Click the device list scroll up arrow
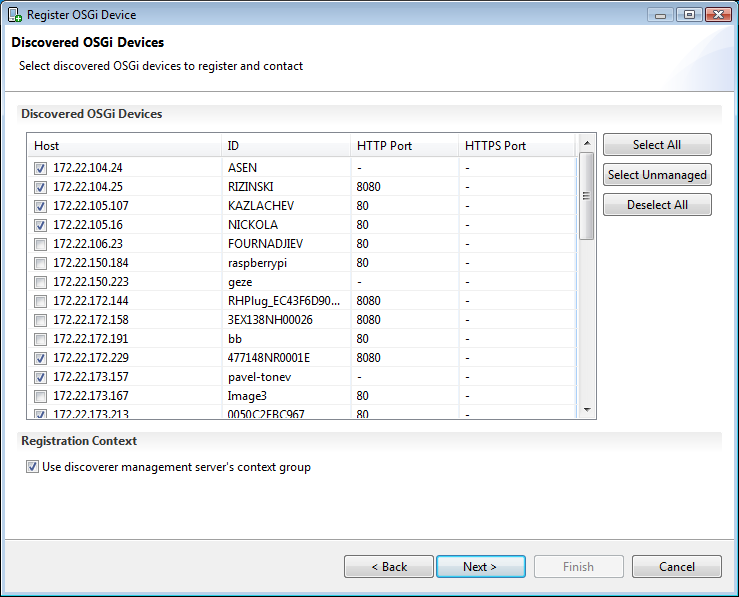The height and width of the screenshot is (597, 739). [587, 143]
